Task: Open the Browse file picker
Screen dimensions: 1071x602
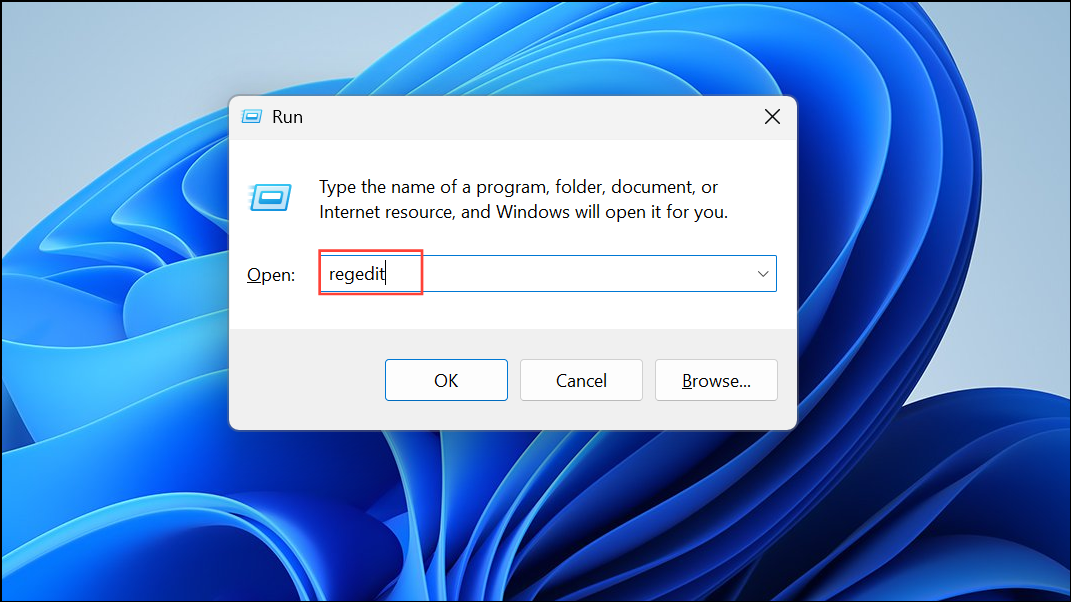Action: pos(716,380)
